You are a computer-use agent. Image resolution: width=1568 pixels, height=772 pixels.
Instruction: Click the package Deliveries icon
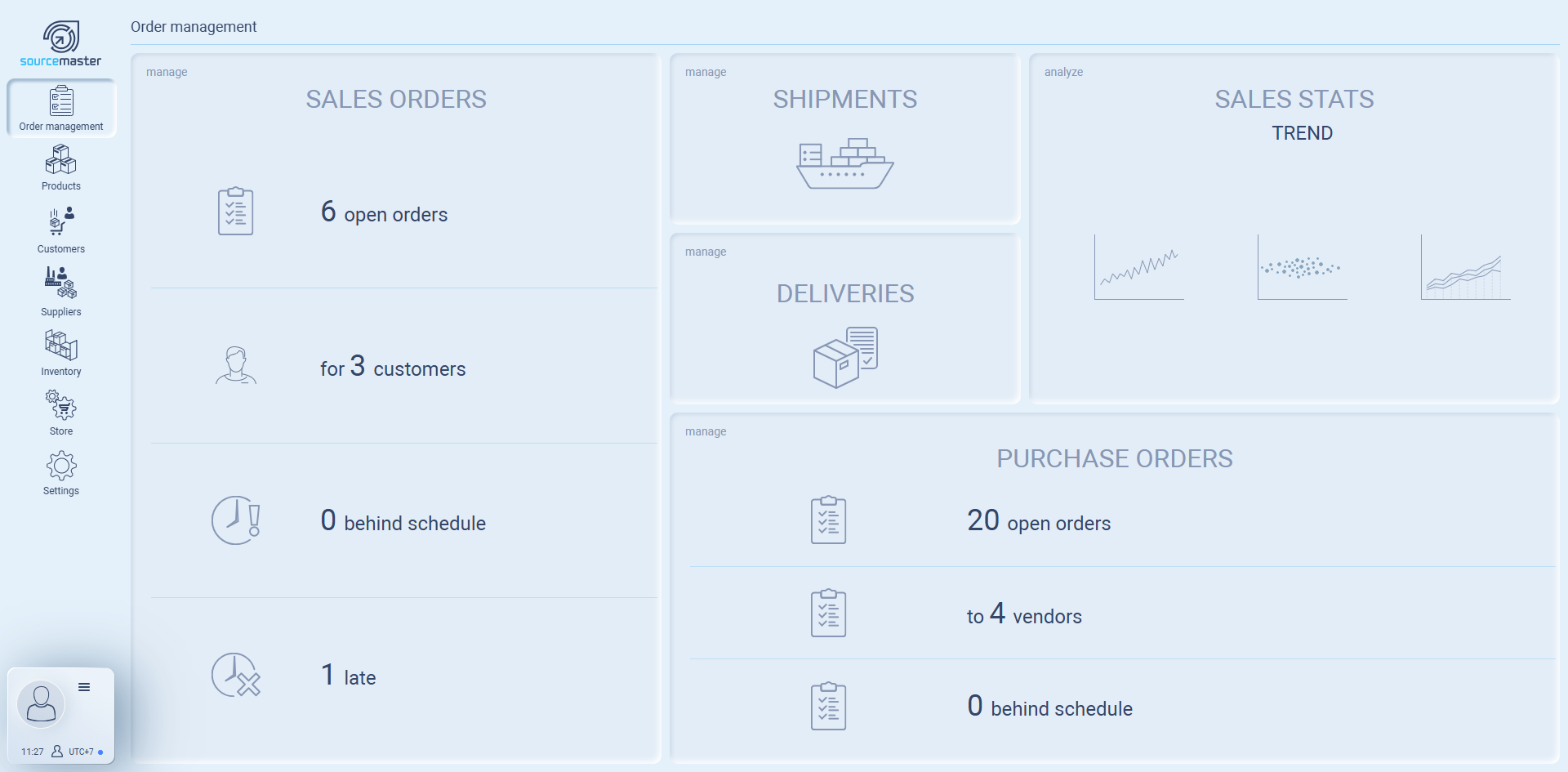click(x=845, y=357)
